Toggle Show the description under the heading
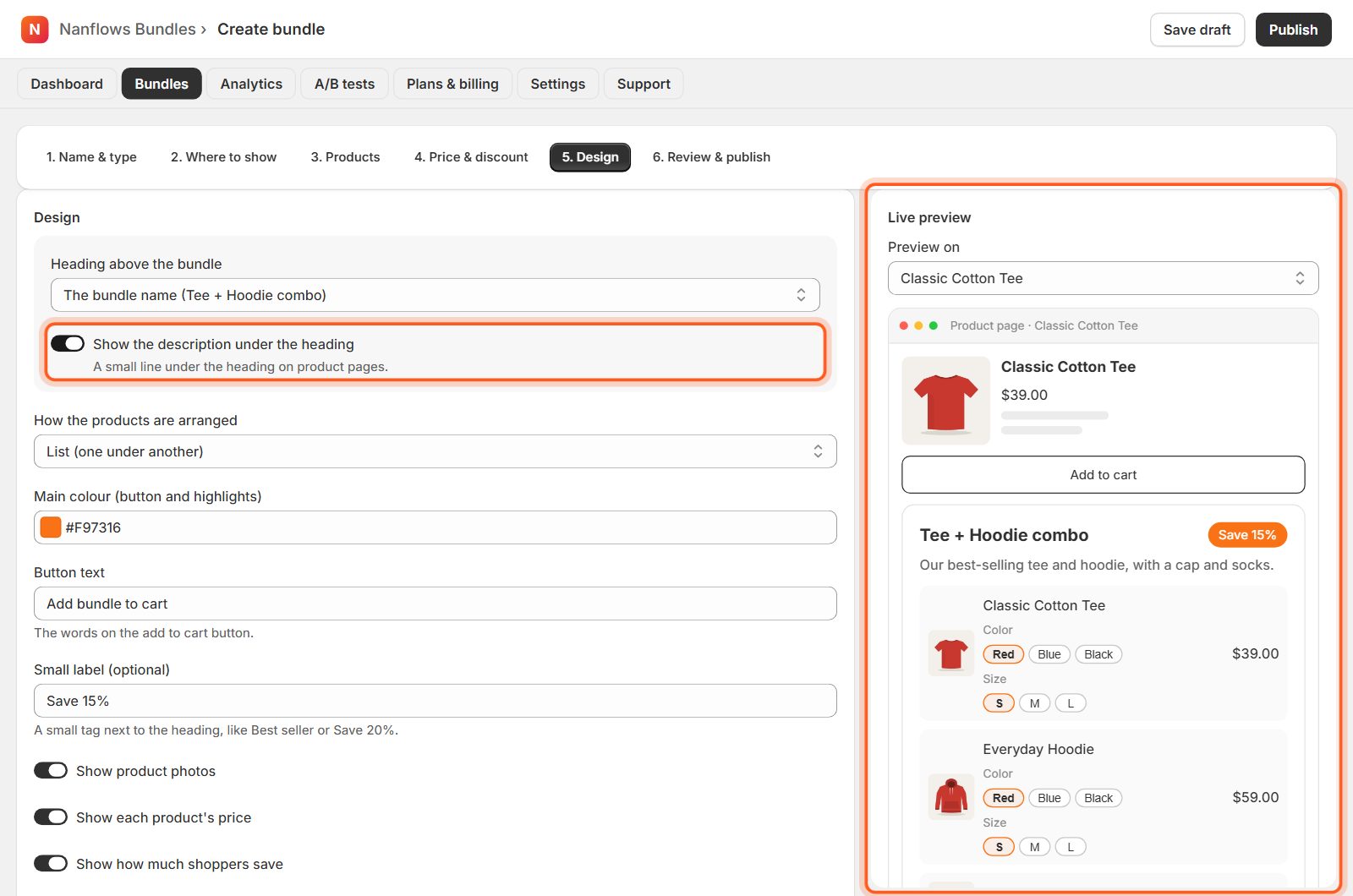 [x=68, y=343]
